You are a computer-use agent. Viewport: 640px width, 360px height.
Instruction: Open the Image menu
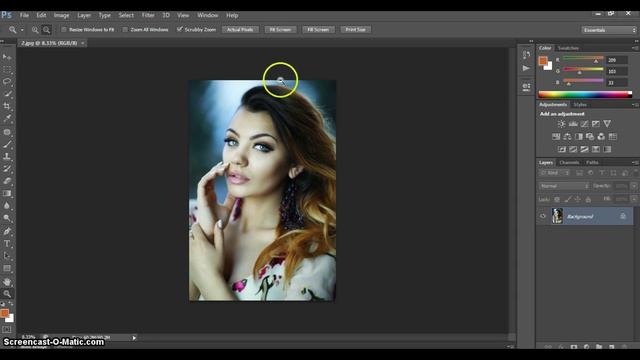tap(61, 15)
